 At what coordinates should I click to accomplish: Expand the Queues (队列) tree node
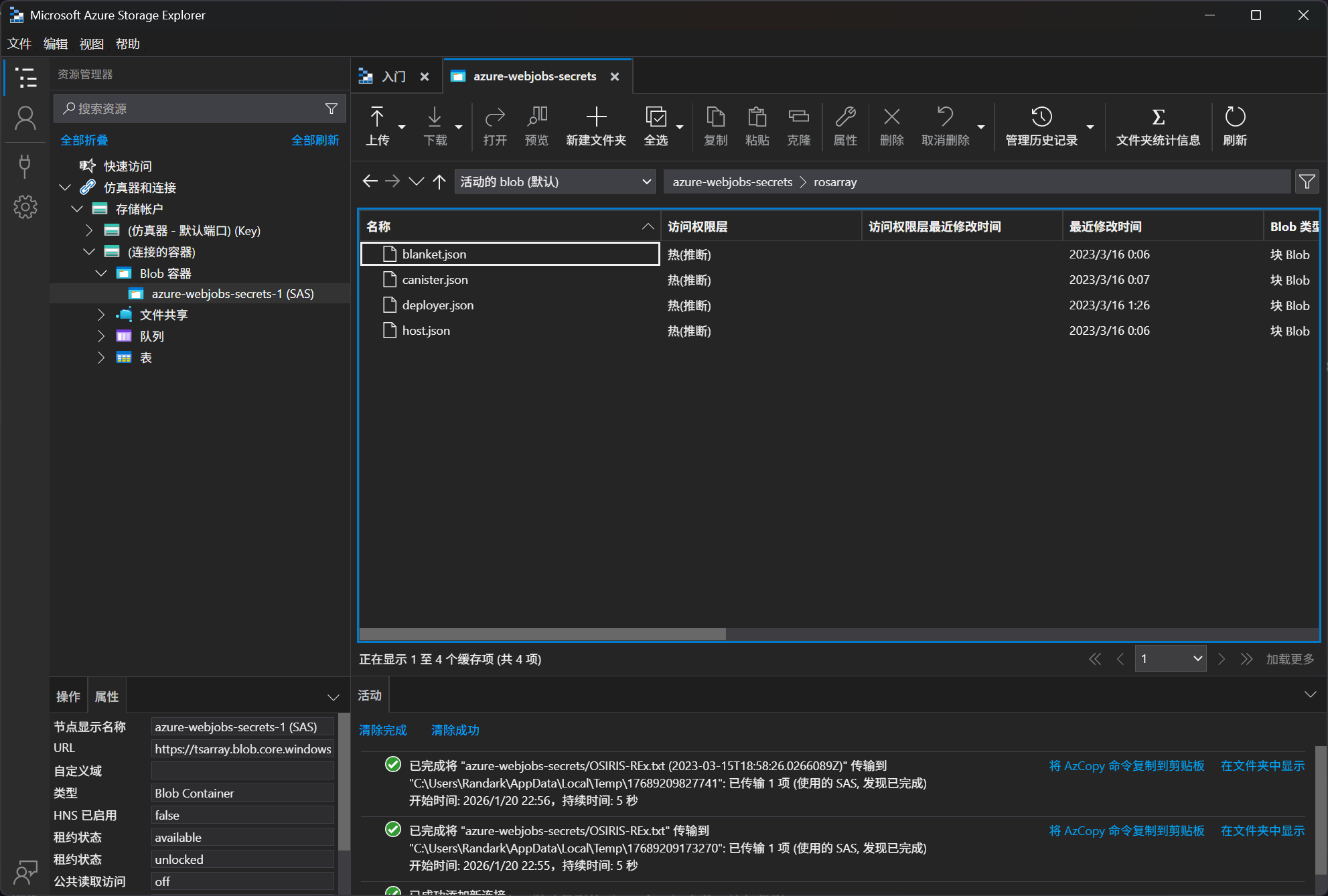(x=100, y=336)
